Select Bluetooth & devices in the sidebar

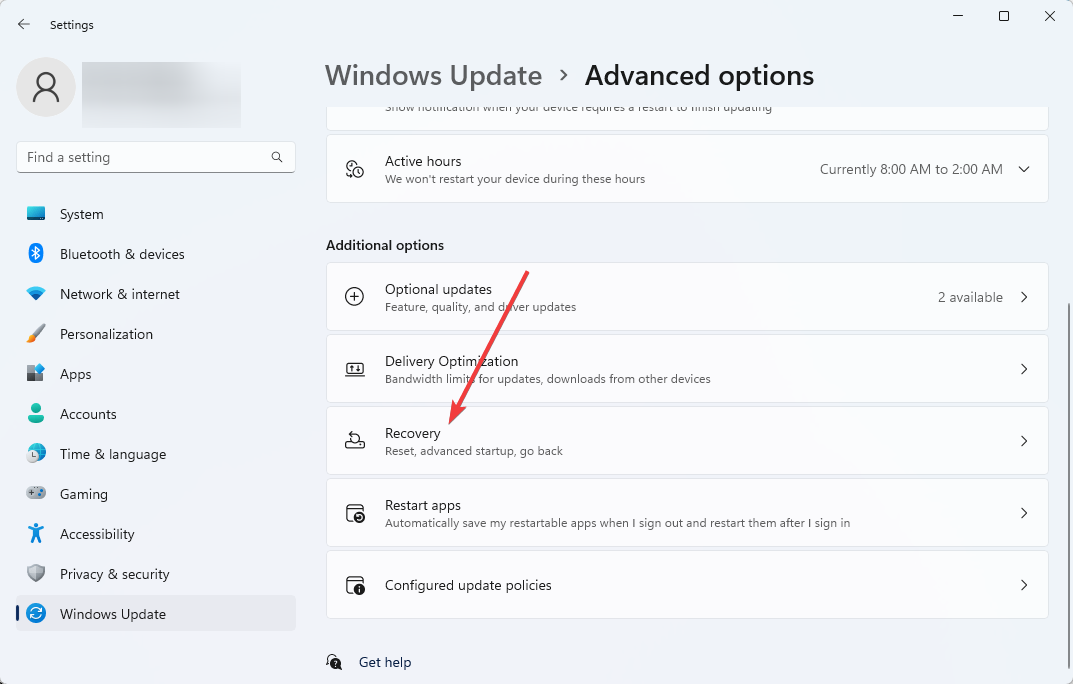pos(156,254)
